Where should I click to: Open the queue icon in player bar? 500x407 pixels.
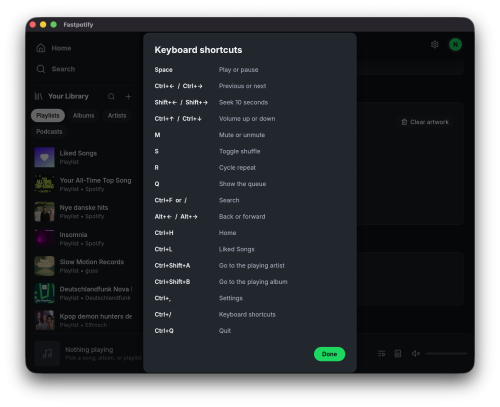pyautogui.click(x=381, y=353)
